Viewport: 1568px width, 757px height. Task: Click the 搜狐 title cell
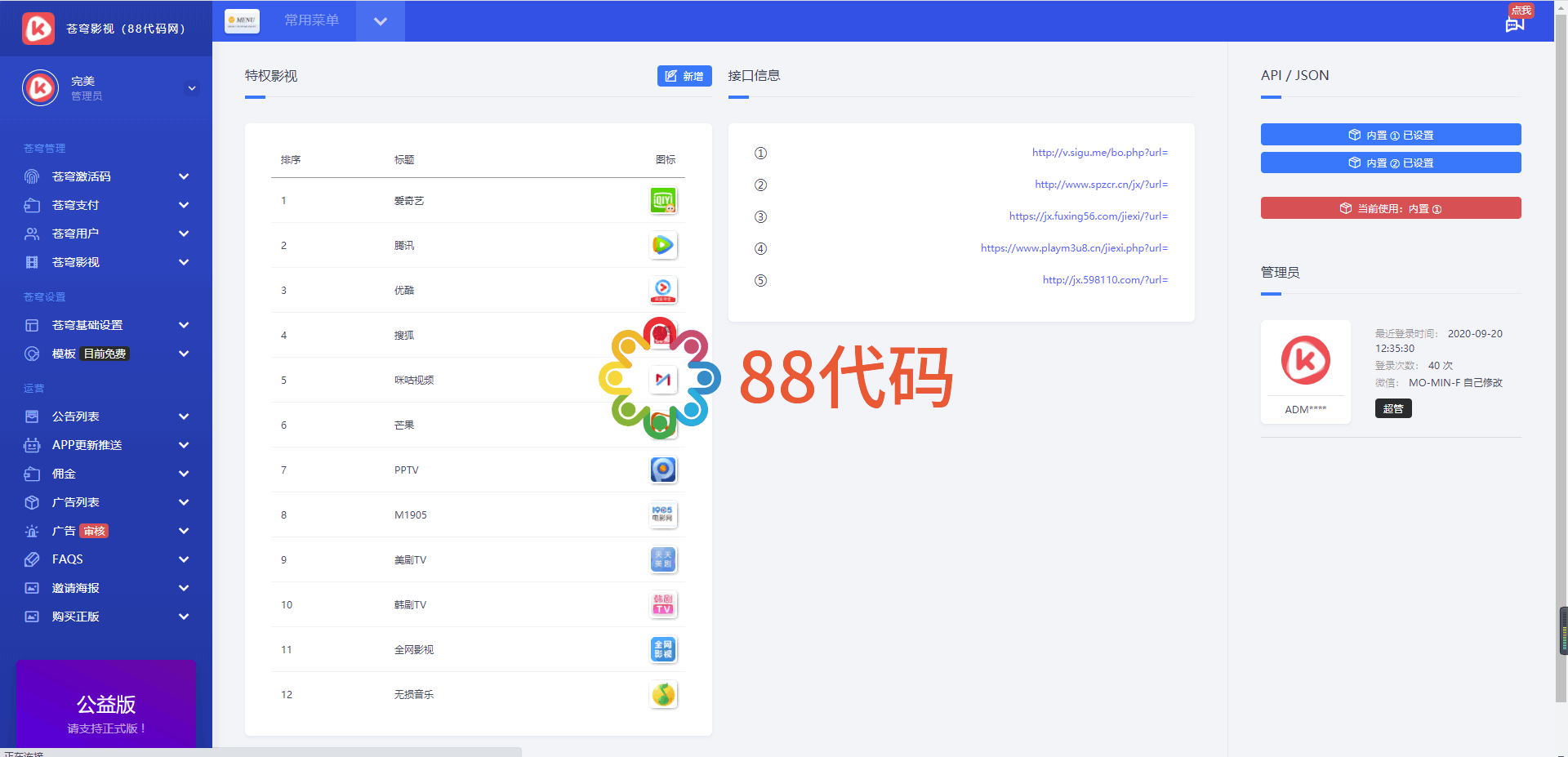pos(403,336)
